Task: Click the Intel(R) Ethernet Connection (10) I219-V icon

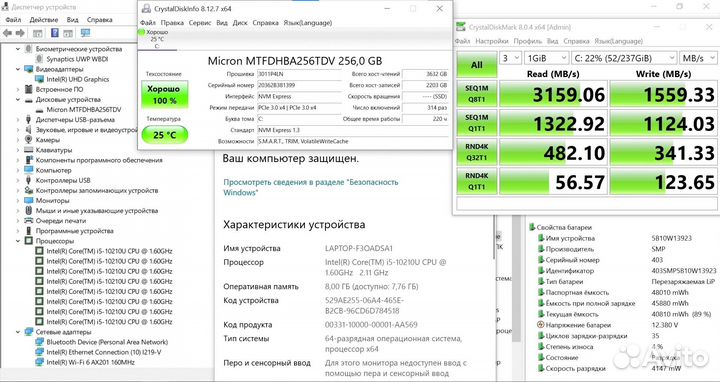Action: (40, 352)
